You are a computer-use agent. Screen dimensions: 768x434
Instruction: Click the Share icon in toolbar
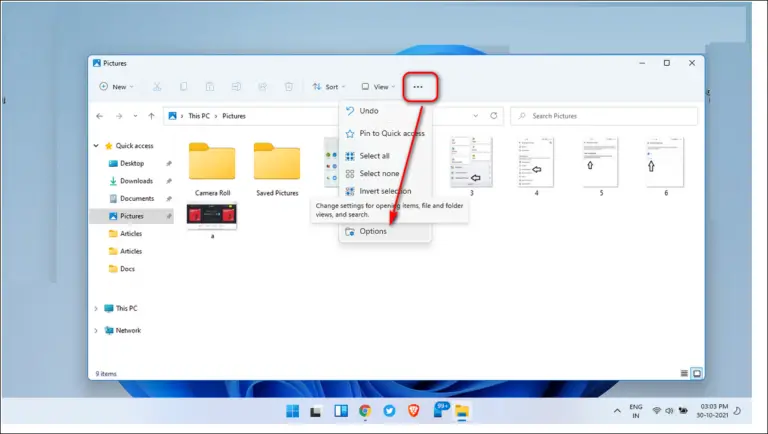click(263, 87)
